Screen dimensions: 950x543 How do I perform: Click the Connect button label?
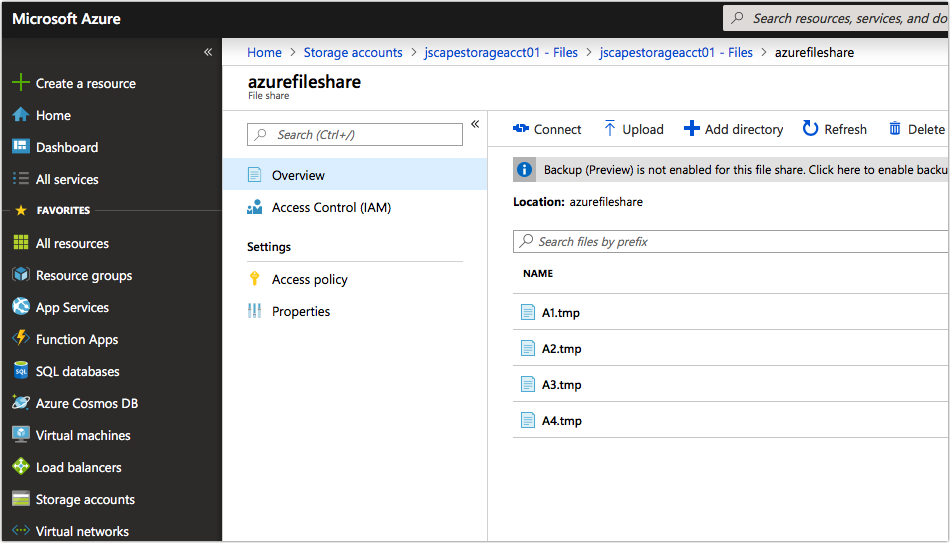[x=557, y=129]
